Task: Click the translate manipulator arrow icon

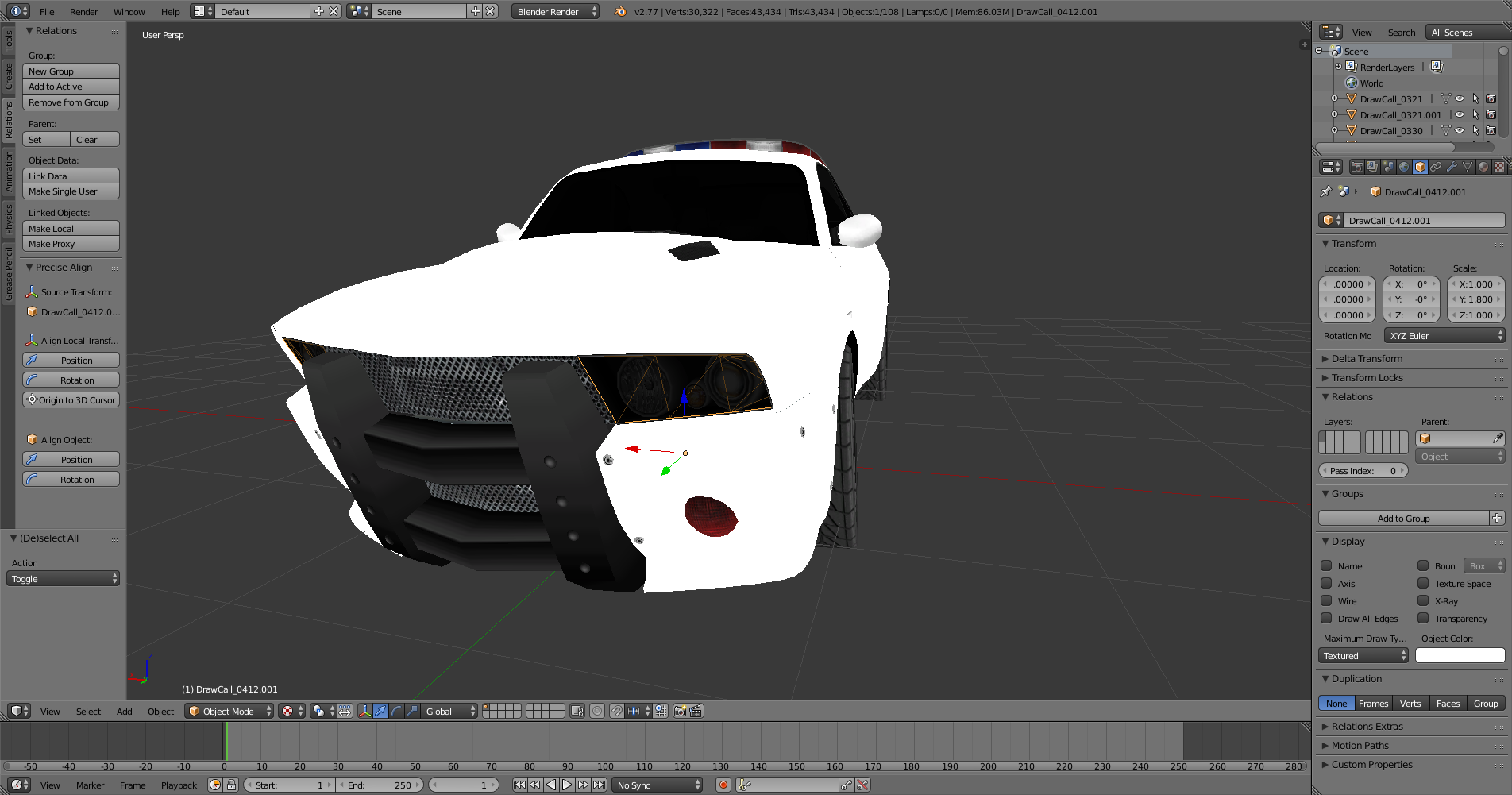Action: pos(381,711)
